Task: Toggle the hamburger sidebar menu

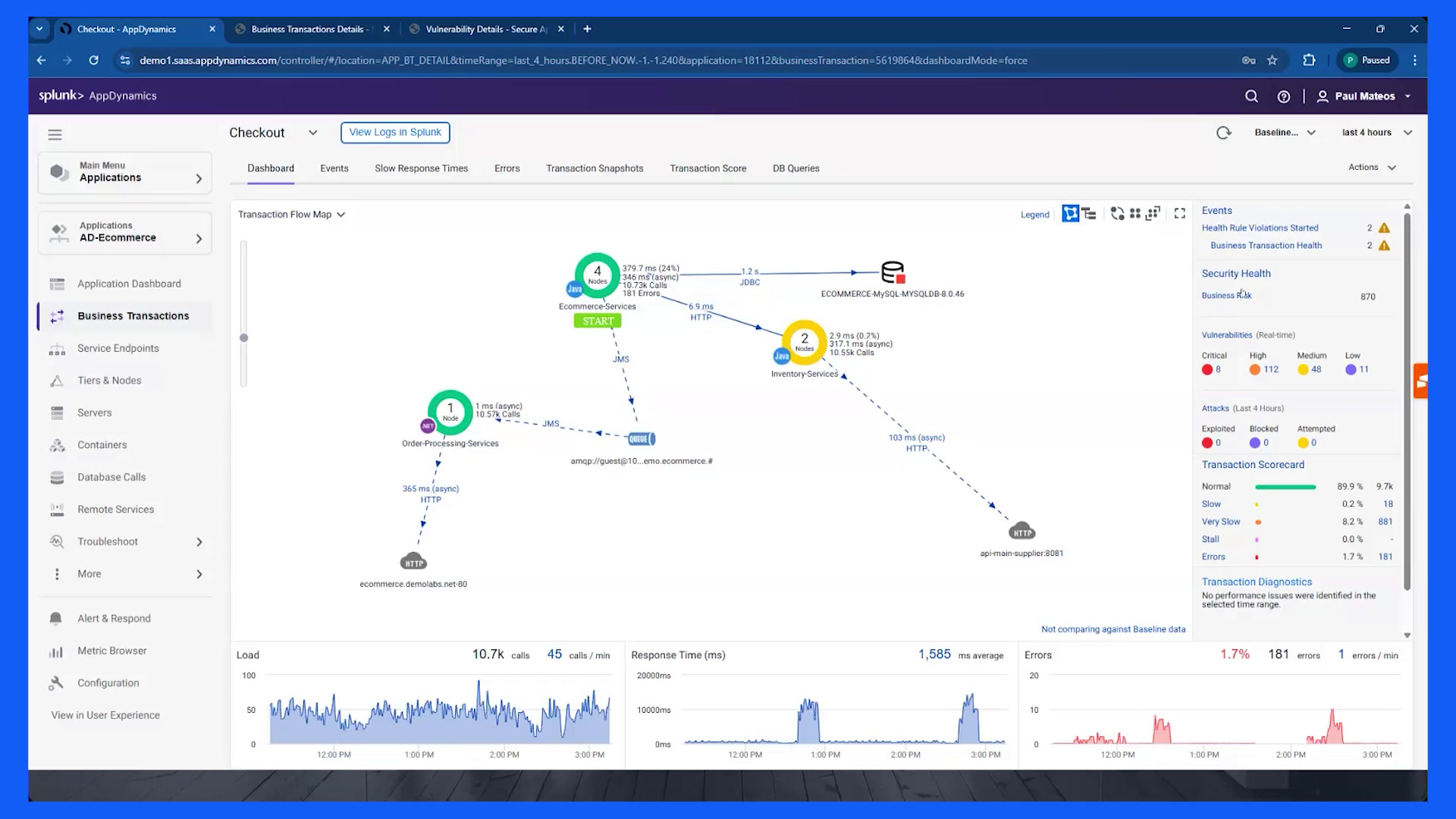Action: [55, 135]
